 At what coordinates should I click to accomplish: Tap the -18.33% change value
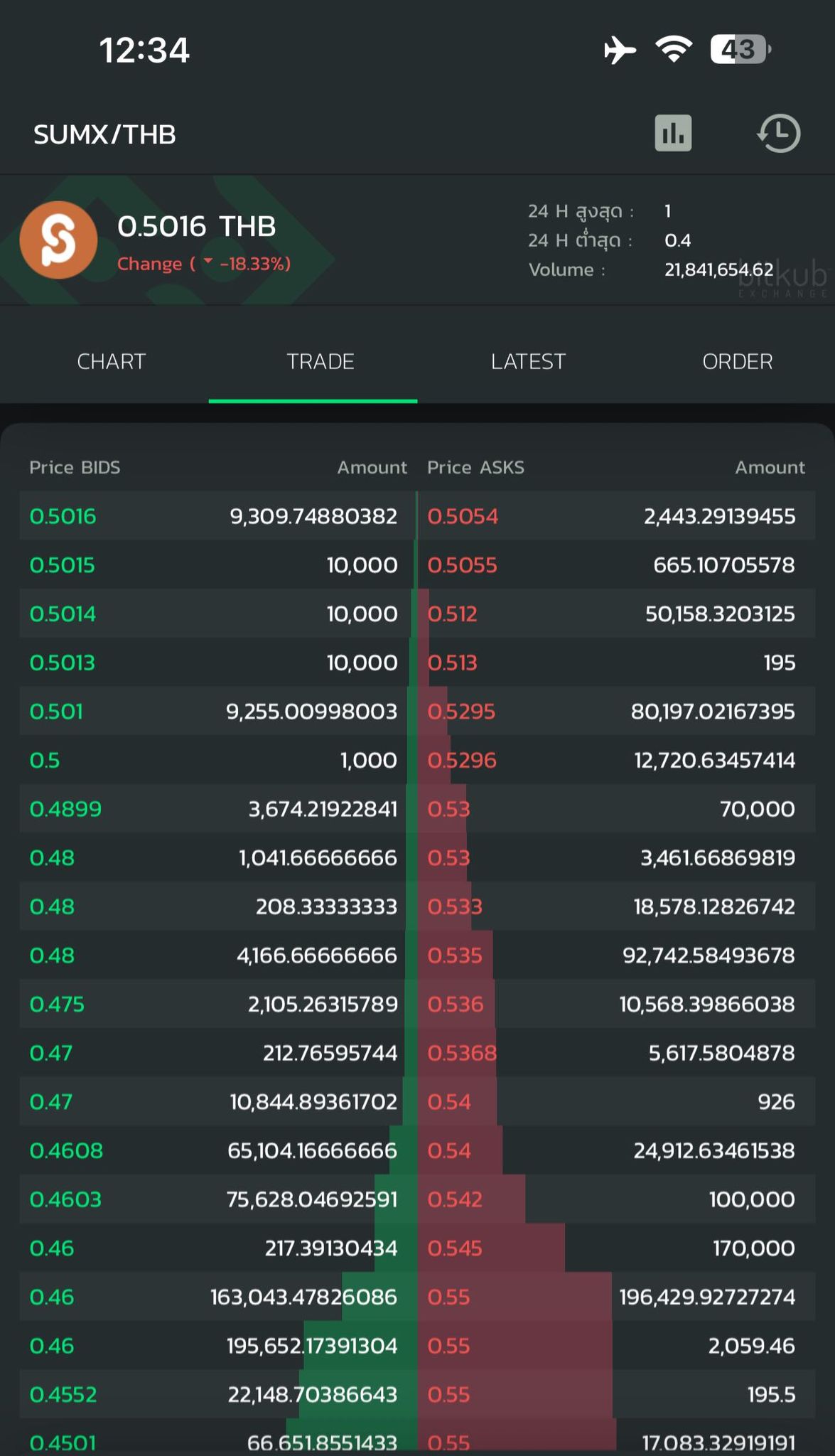[x=254, y=264]
